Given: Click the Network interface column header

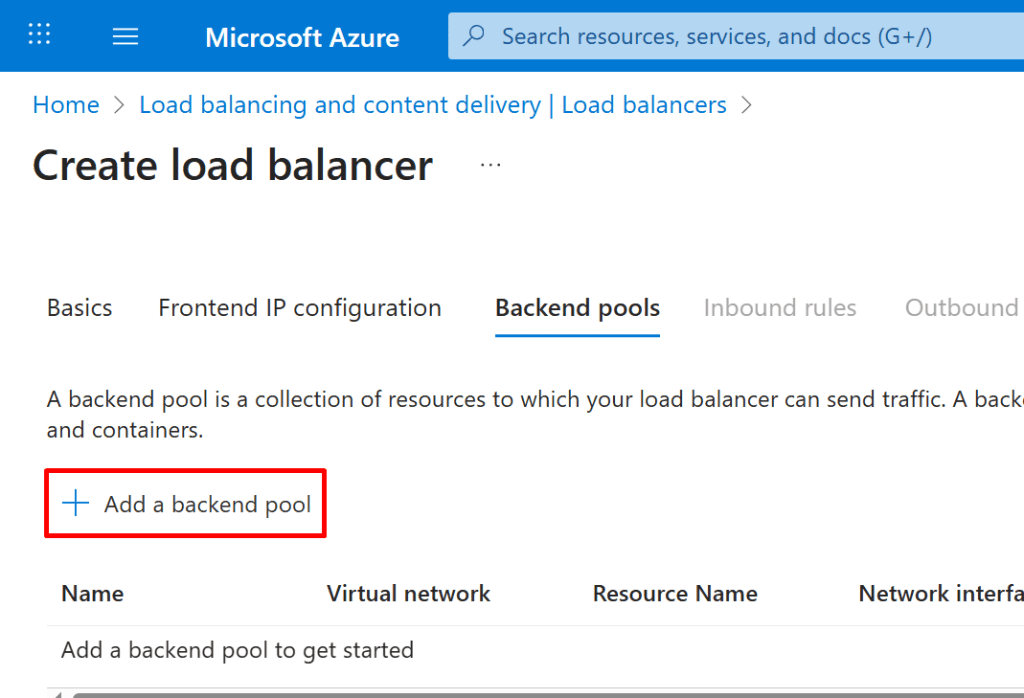Looking at the screenshot, I should (940, 594).
